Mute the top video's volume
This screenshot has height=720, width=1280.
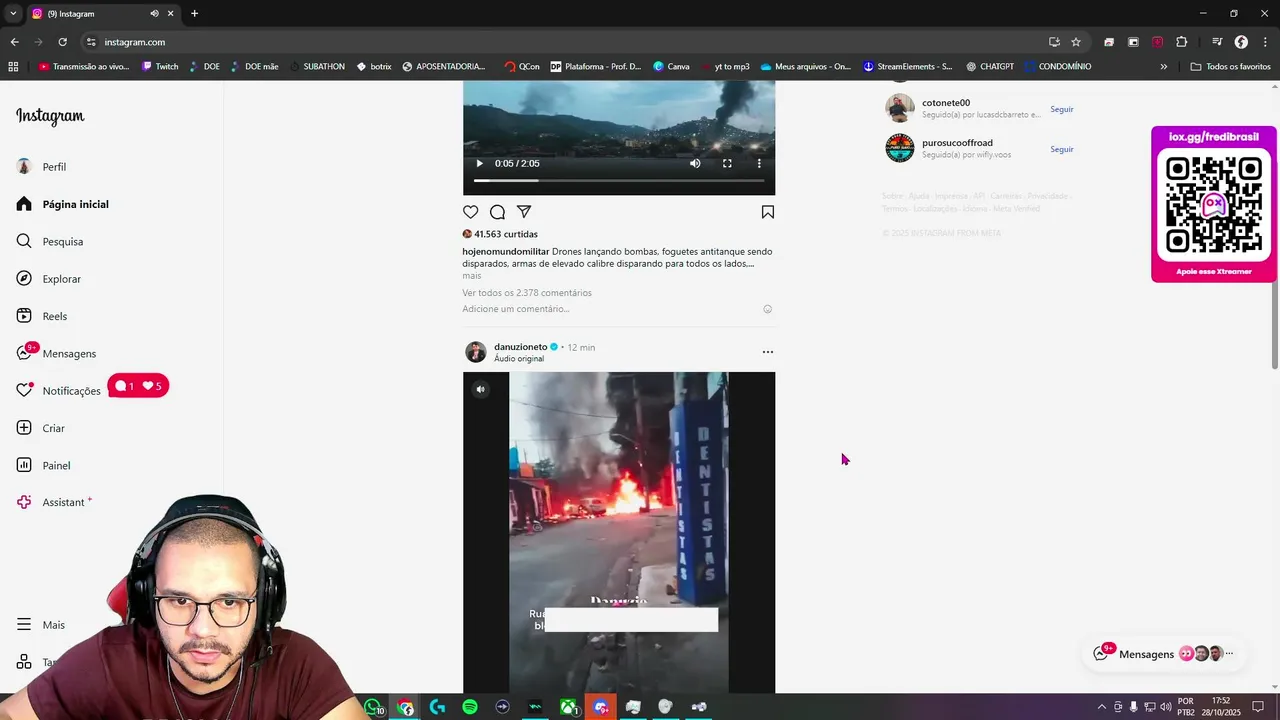pyautogui.click(x=695, y=163)
